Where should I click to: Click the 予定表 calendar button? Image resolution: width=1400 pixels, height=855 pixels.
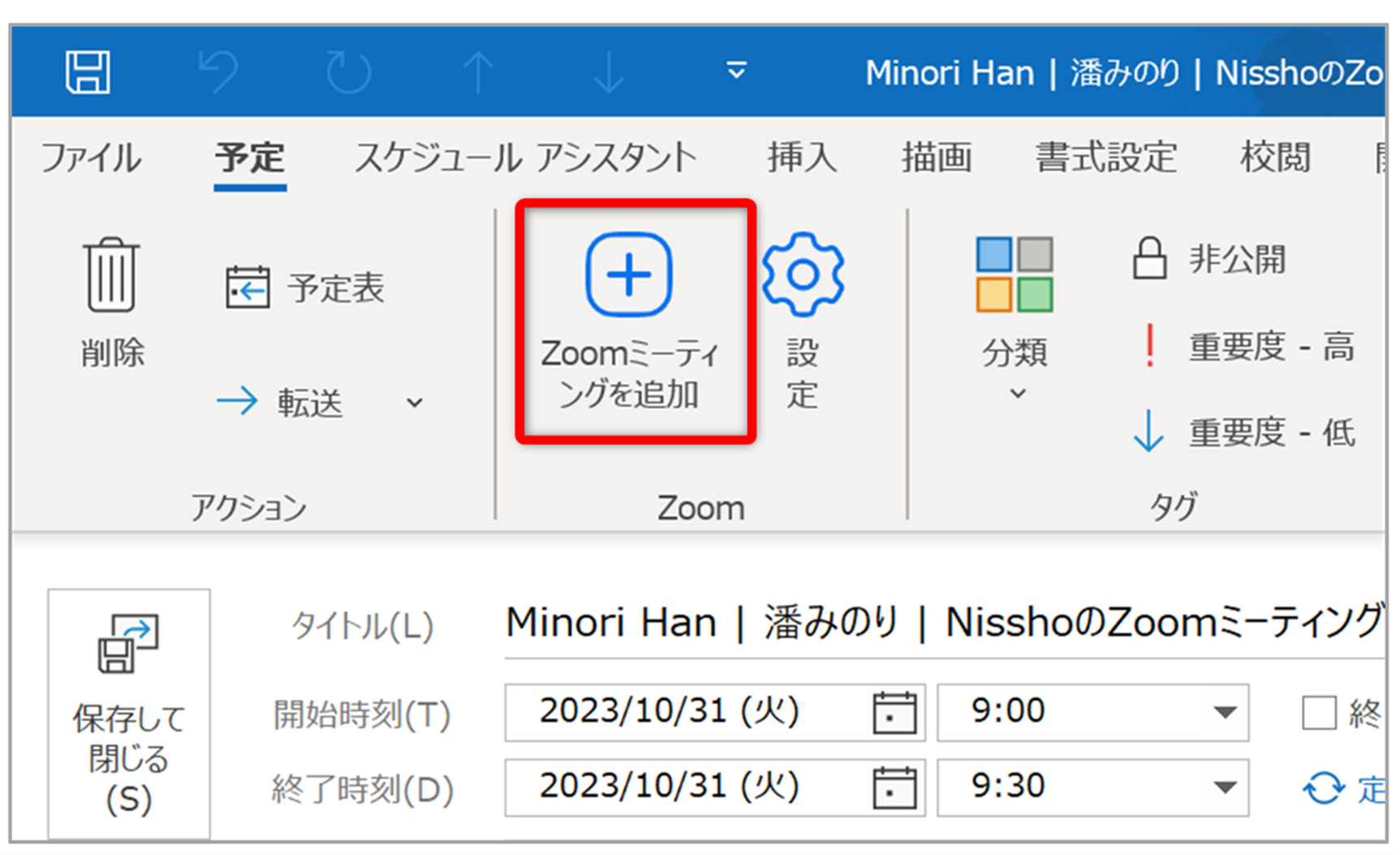pyautogui.click(x=304, y=287)
